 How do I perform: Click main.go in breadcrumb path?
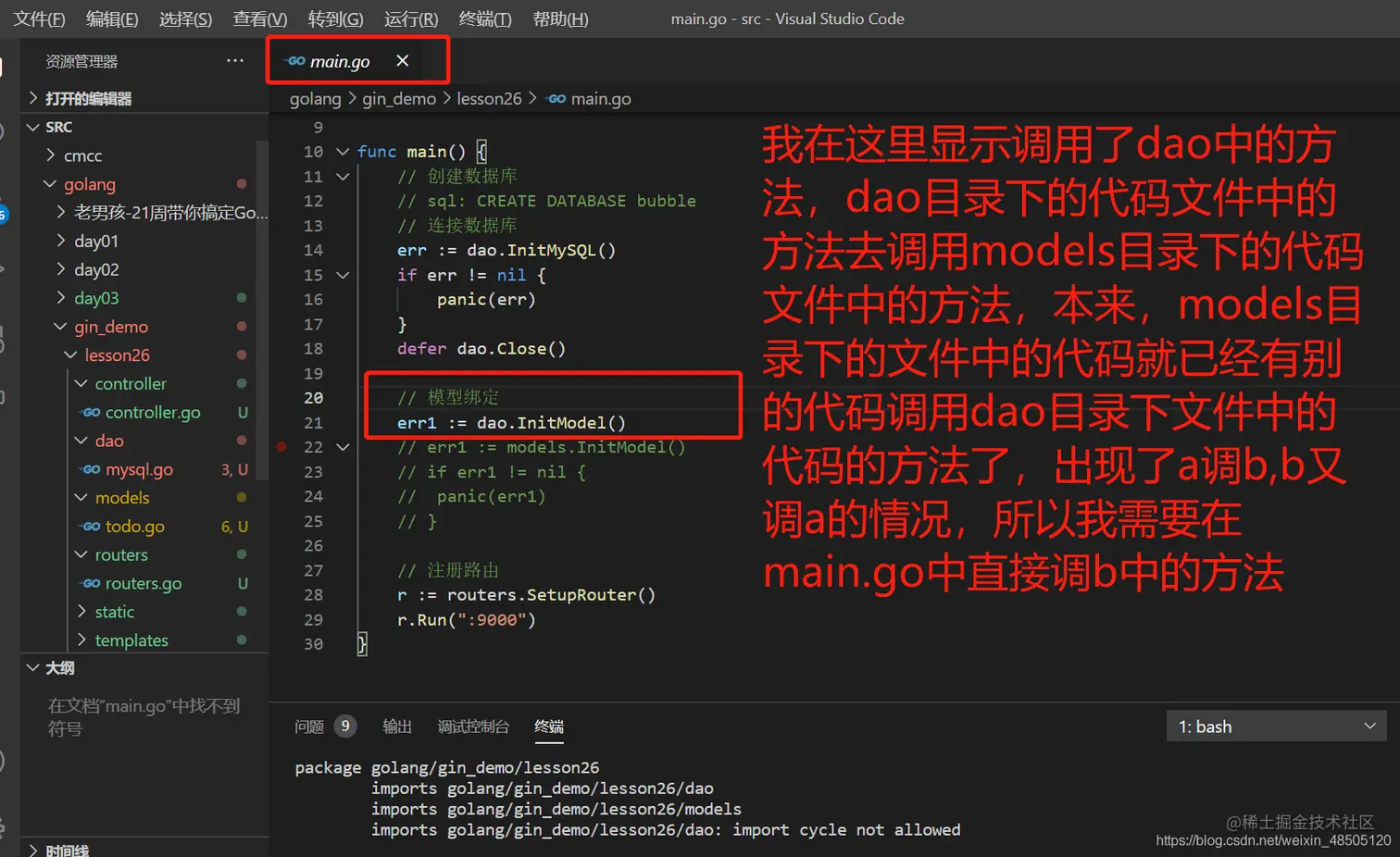click(600, 98)
